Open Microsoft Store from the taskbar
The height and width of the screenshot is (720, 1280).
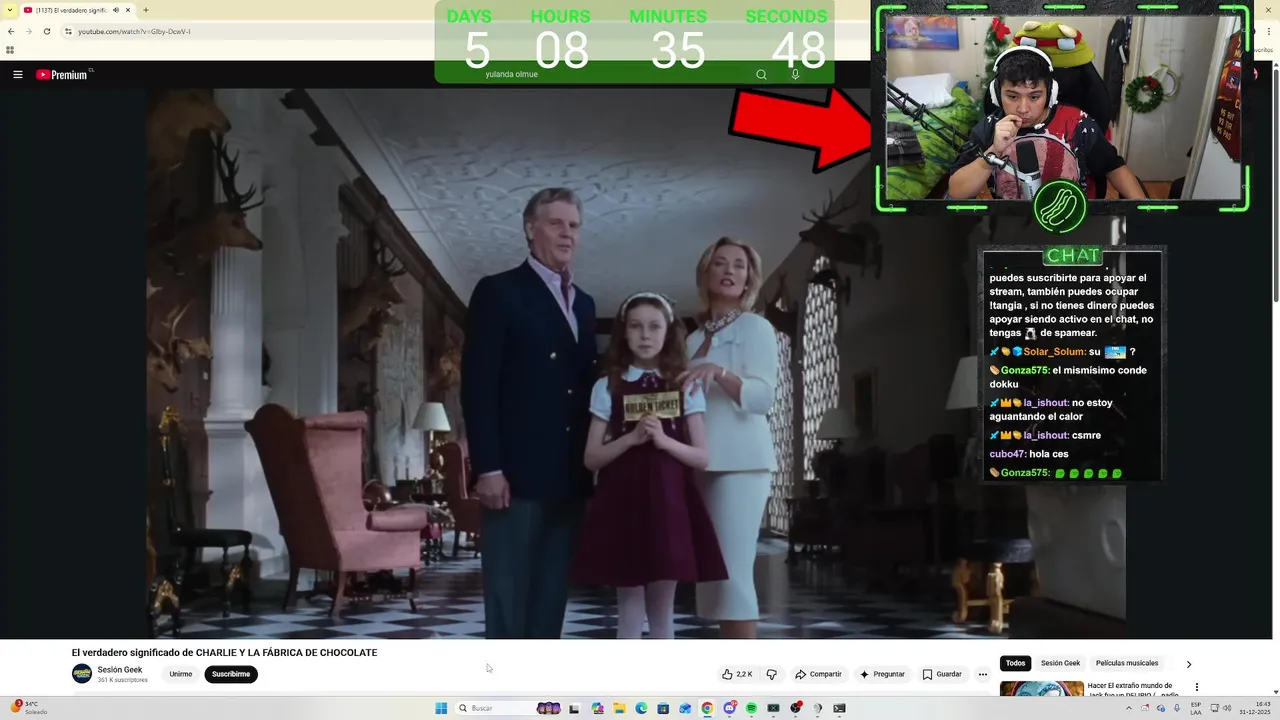[663, 708]
